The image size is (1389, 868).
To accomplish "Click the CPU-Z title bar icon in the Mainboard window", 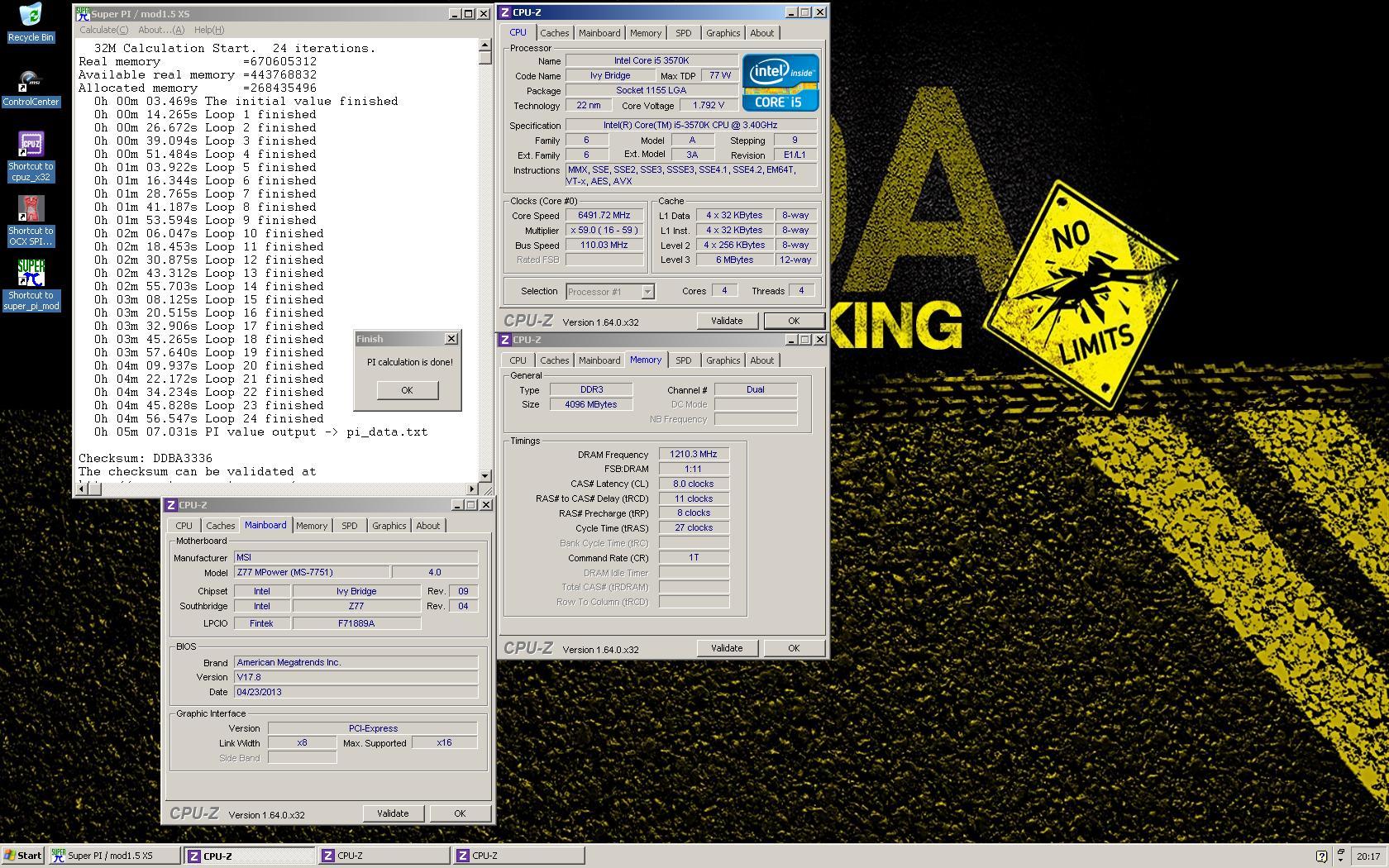I will (x=170, y=505).
